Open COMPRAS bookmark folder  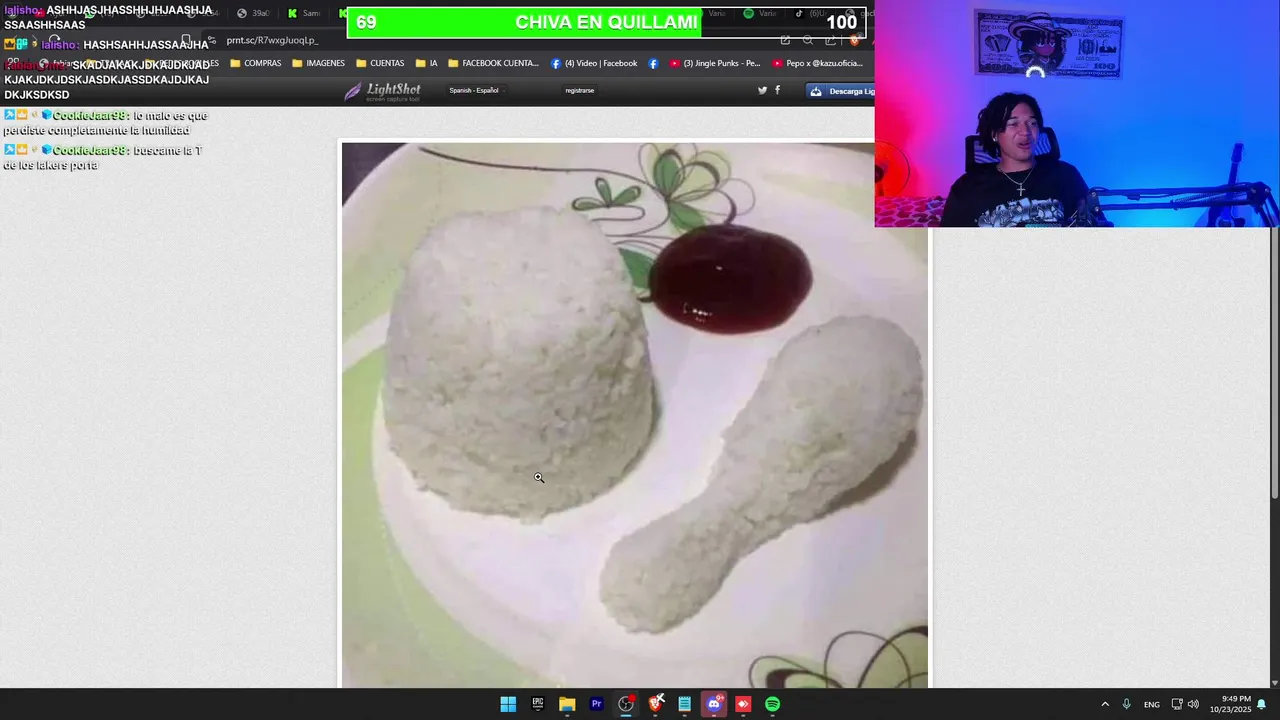(x=255, y=63)
